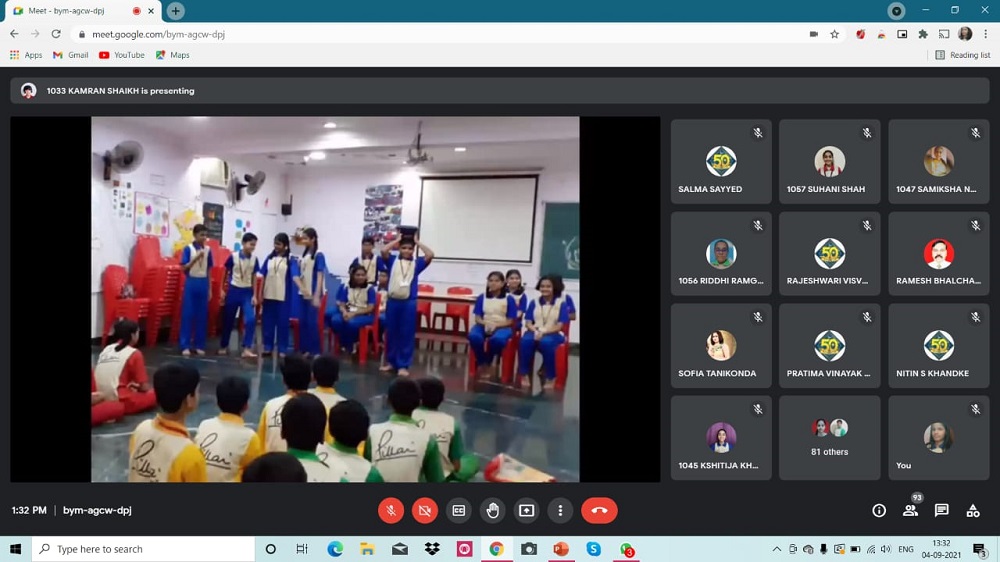
Task: Toggle closed captions button
Action: (x=459, y=510)
